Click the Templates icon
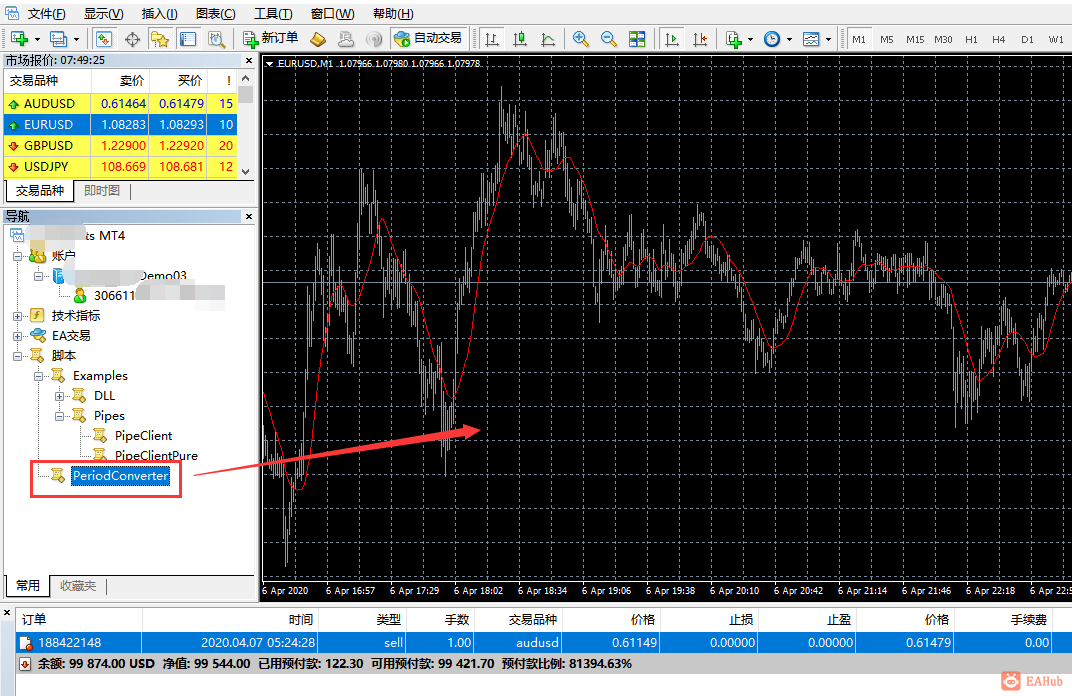The image size is (1072, 696). [811, 39]
